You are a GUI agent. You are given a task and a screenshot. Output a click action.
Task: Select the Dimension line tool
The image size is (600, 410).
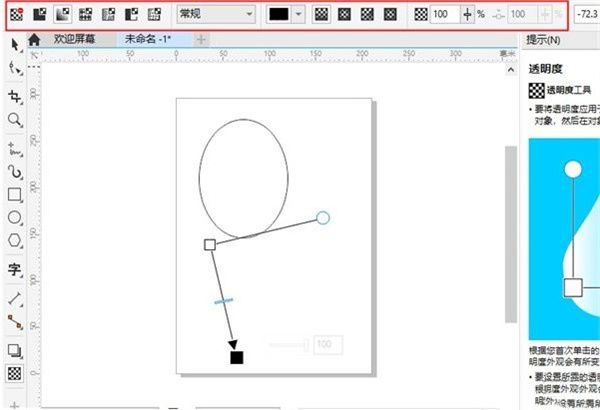coord(15,299)
